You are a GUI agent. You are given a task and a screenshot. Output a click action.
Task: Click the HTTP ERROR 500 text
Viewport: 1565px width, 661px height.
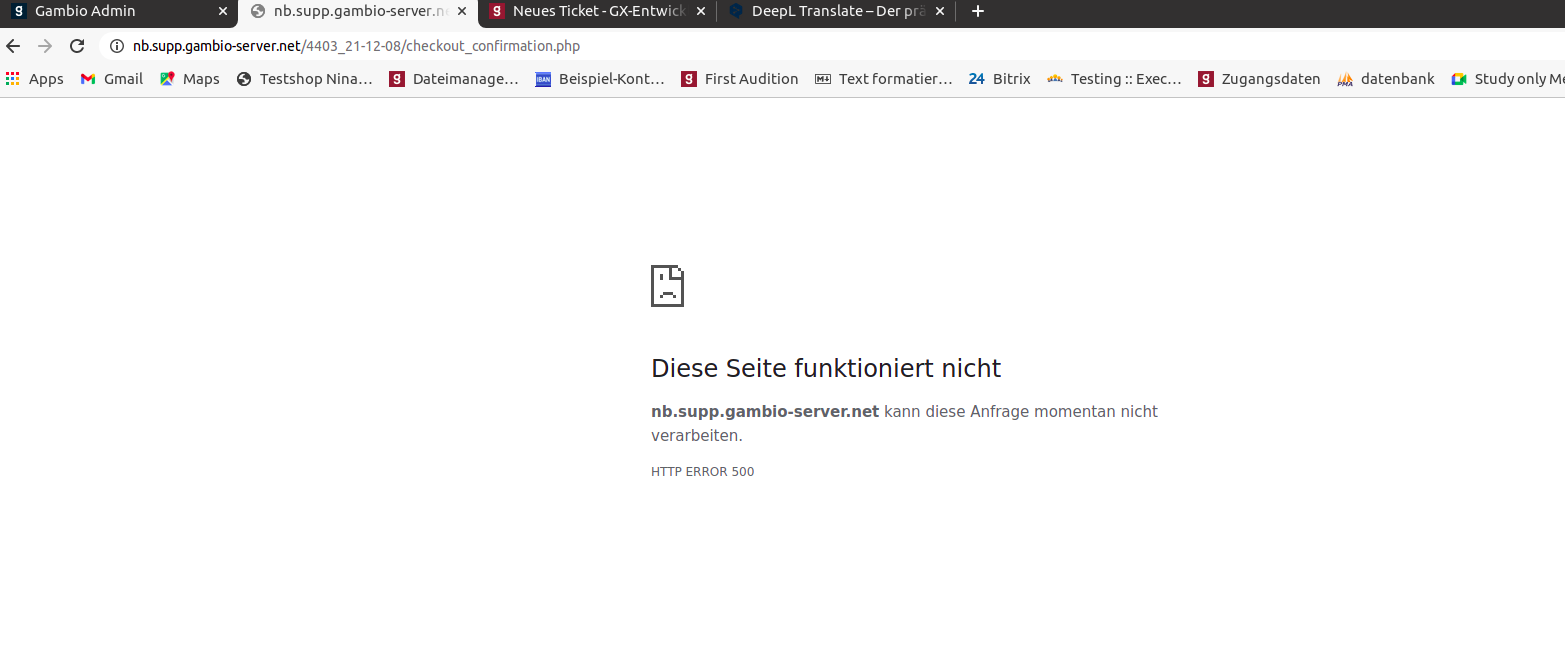(x=703, y=472)
